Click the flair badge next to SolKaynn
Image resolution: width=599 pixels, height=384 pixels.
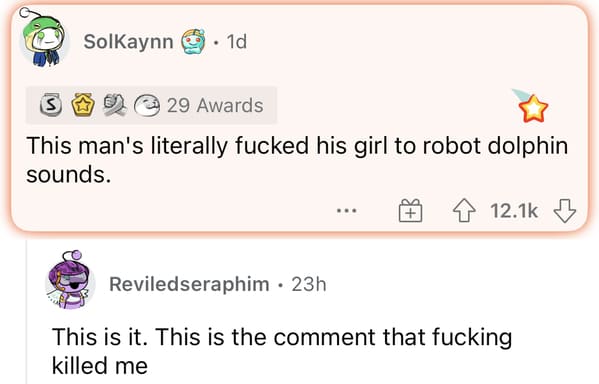[x=193, y=41]
